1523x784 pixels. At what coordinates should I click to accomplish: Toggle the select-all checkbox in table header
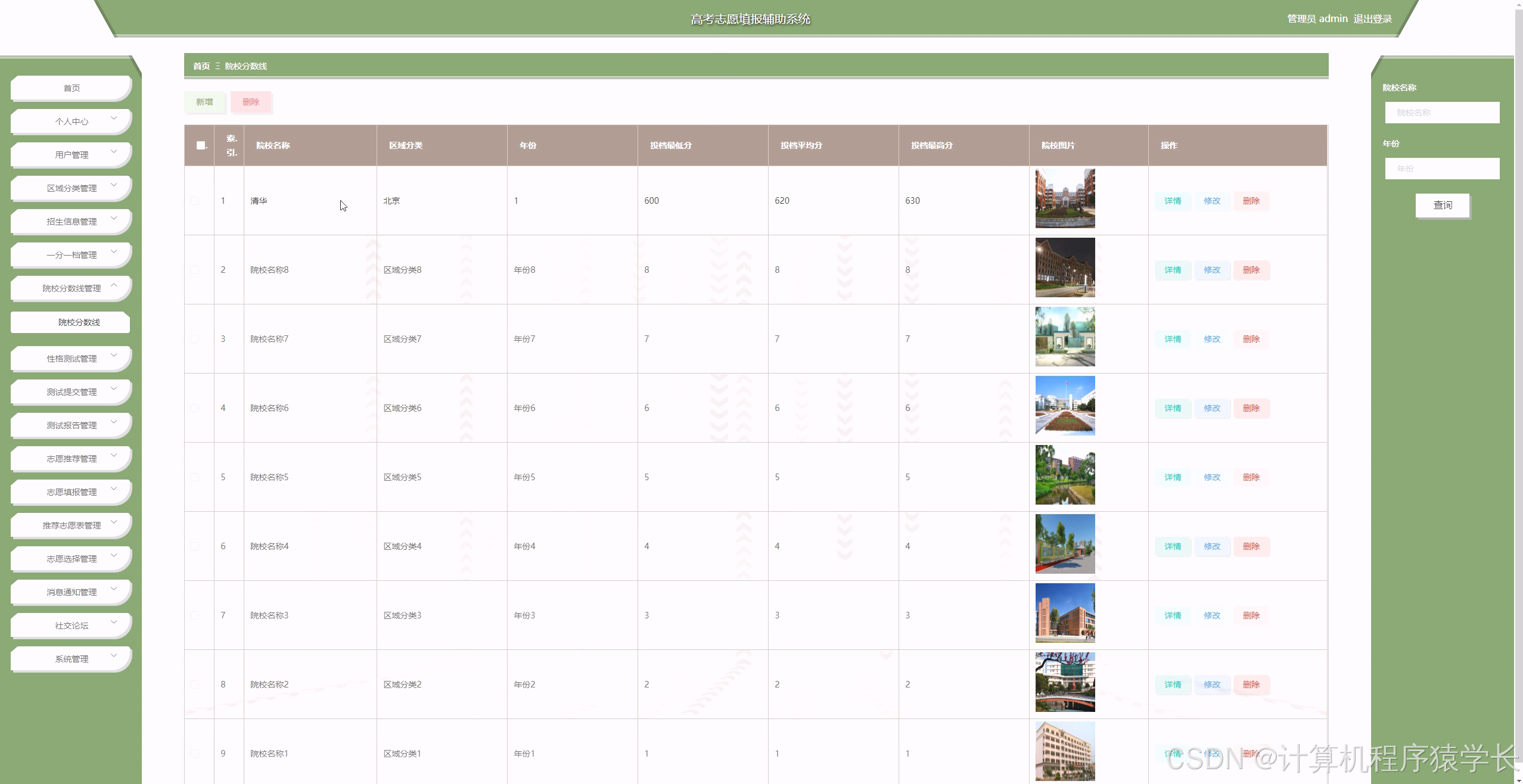tap(201, 145)
